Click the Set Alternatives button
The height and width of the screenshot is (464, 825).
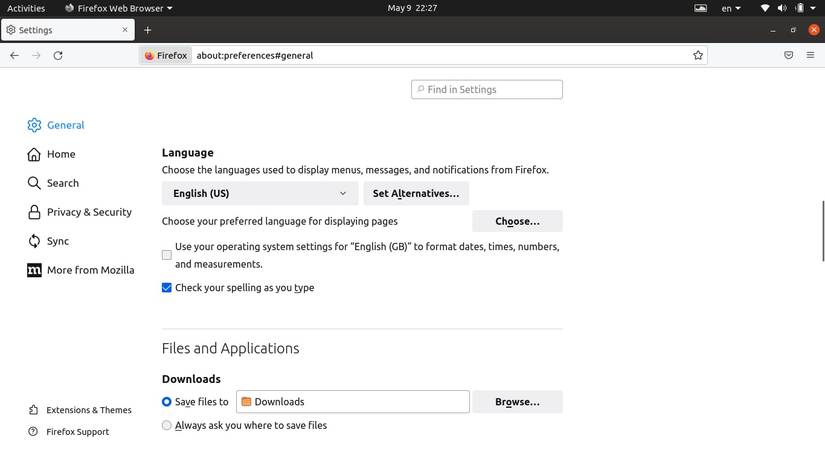pos(416,194)
